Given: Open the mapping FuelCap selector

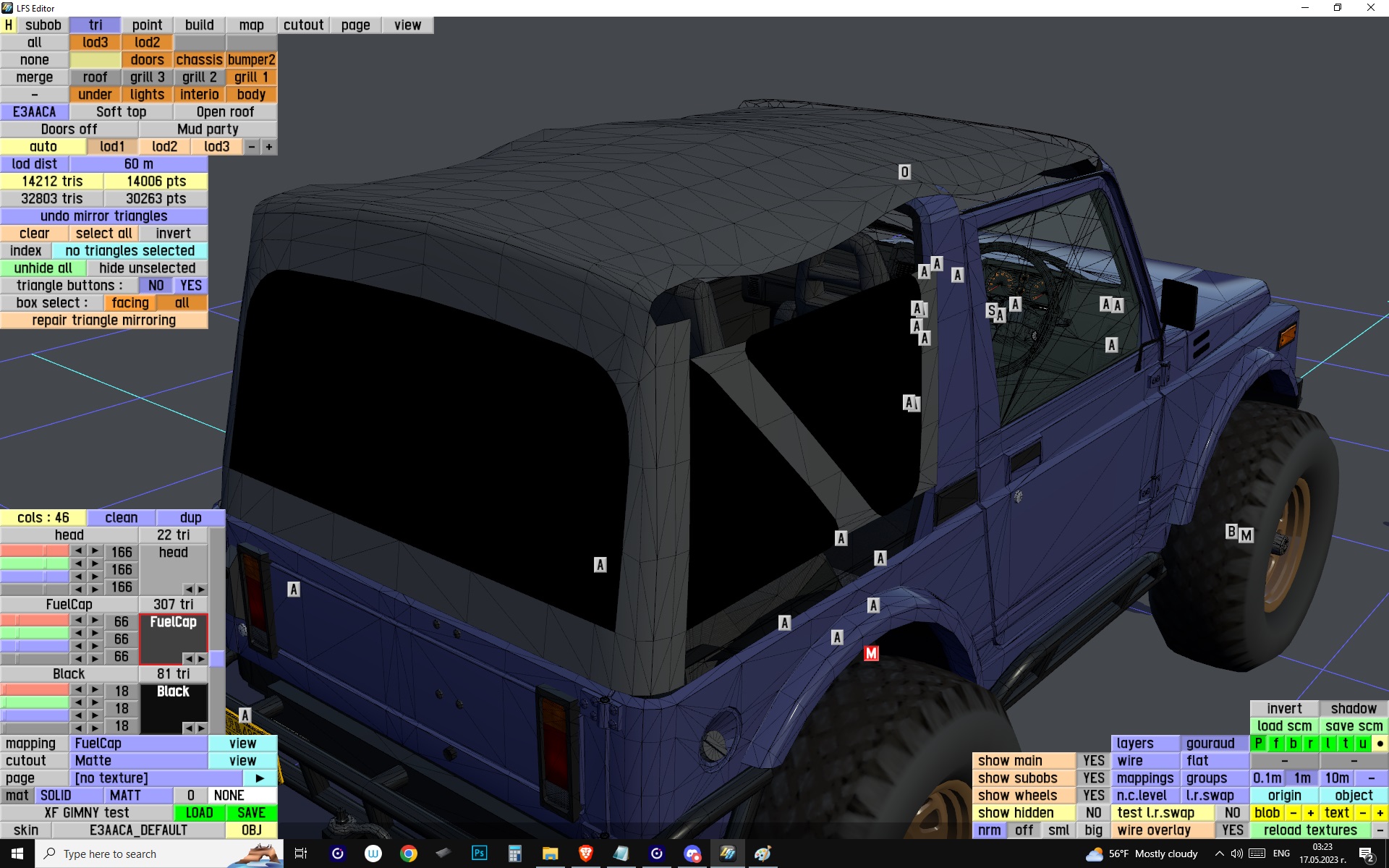Looking at the screenshot, I should coord(140,743).
